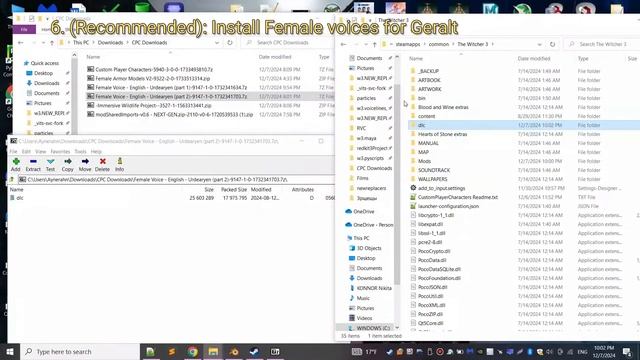The width and height of the screenshot is (640, 360).
Task: Sort Witcher 3 files by Date modified
Action: coord(533,59)
